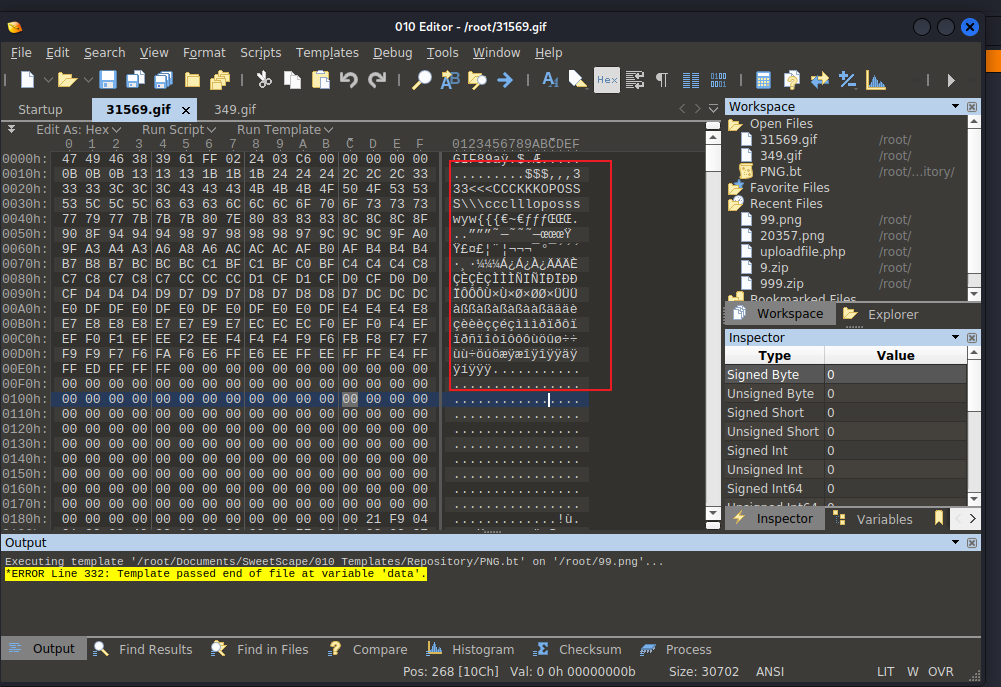Undo the last edit

(349, 80)
